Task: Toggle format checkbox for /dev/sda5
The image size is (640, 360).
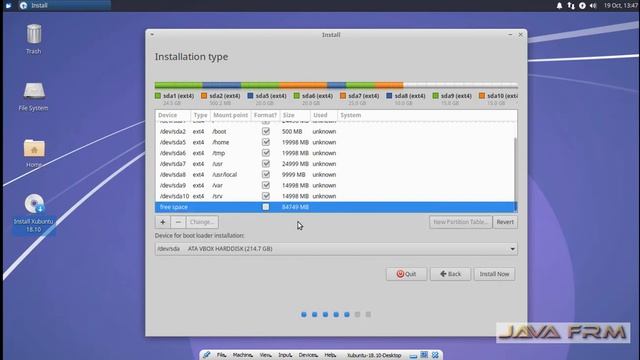Action: point(266,142)
